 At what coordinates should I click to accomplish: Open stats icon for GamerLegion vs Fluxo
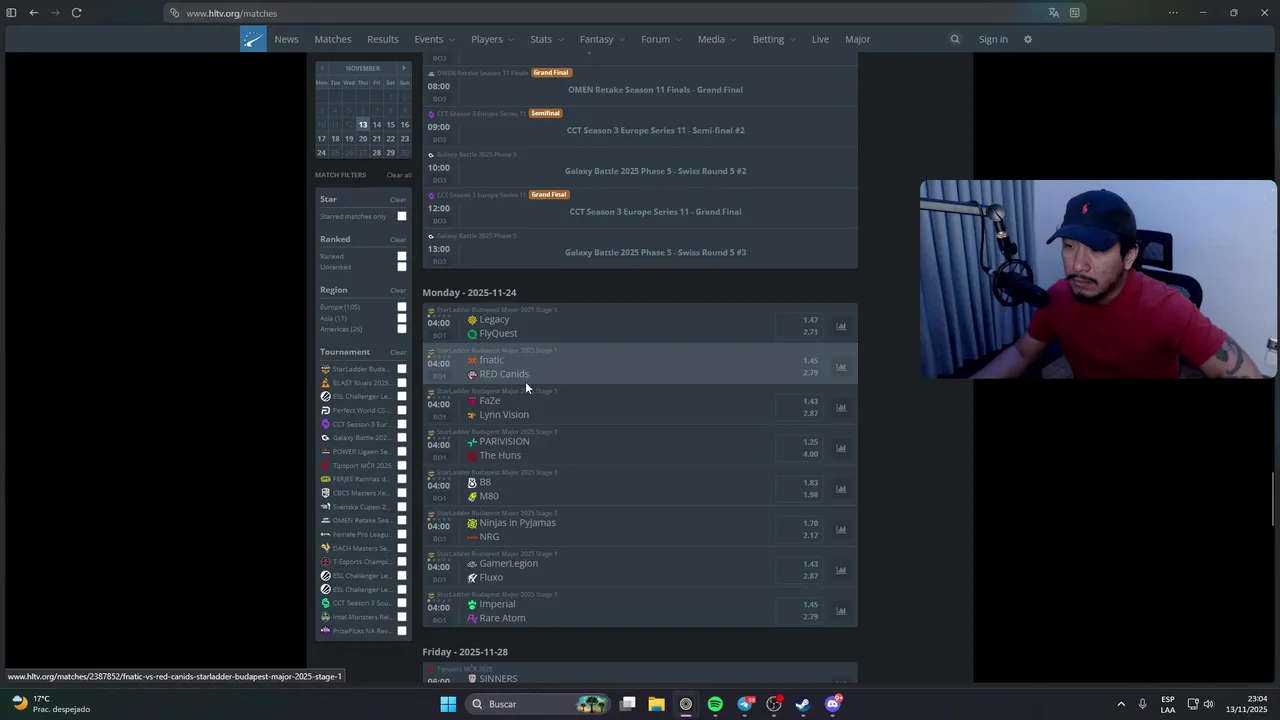841,570
